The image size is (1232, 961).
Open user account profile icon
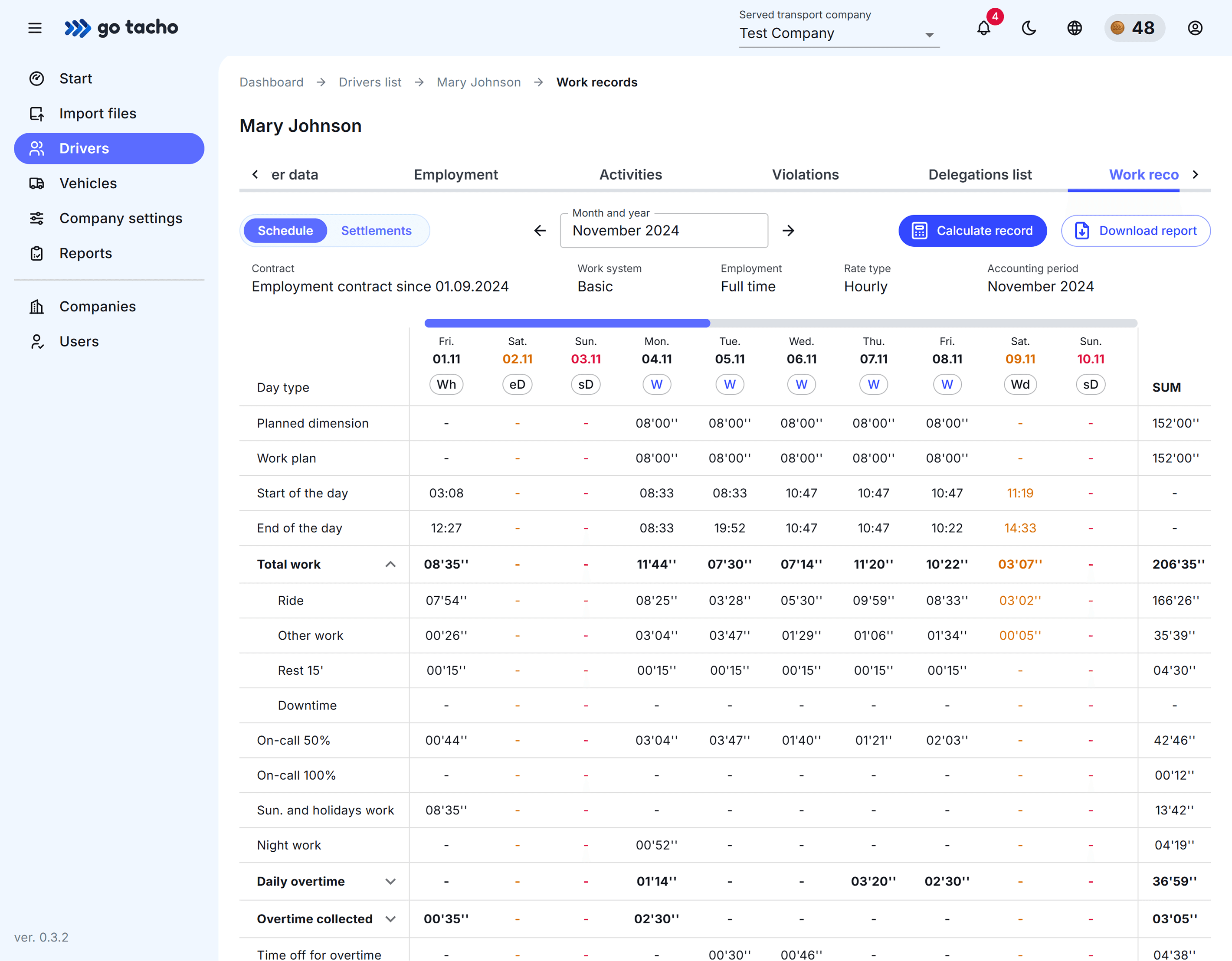tap(1195, 28)
